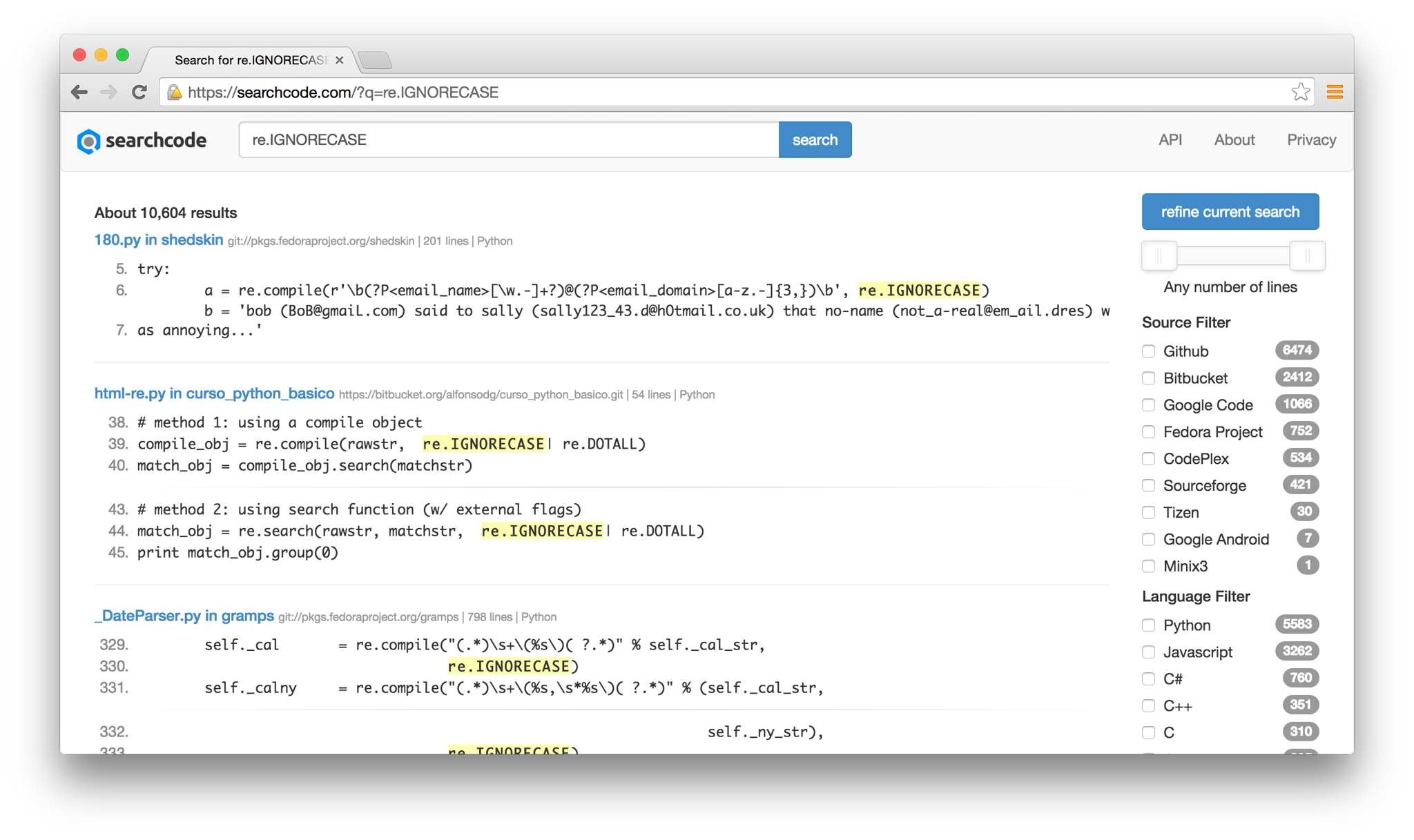Click the right line-count slider handle

point(1307,255)
